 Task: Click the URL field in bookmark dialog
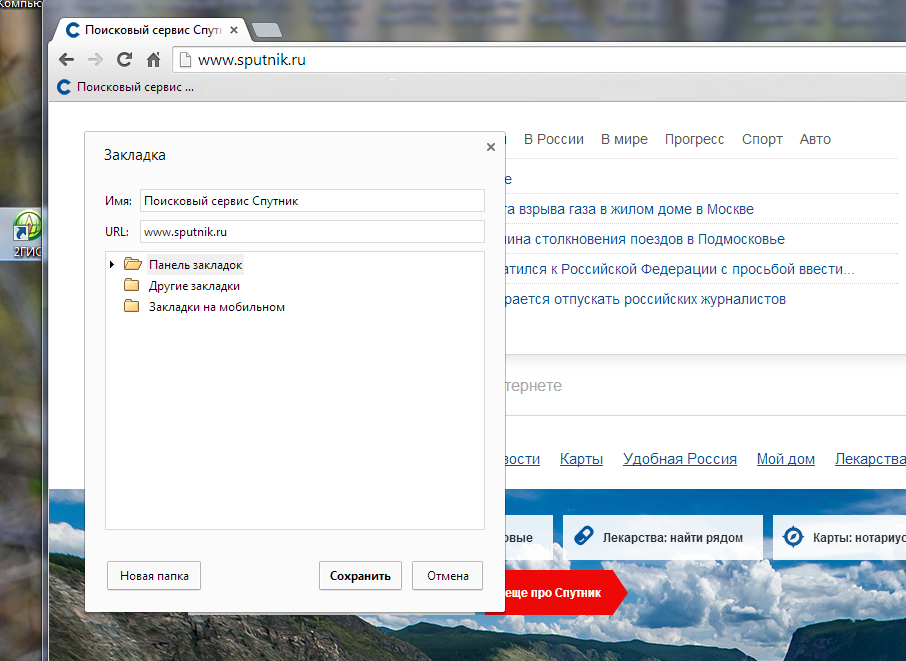312,232
